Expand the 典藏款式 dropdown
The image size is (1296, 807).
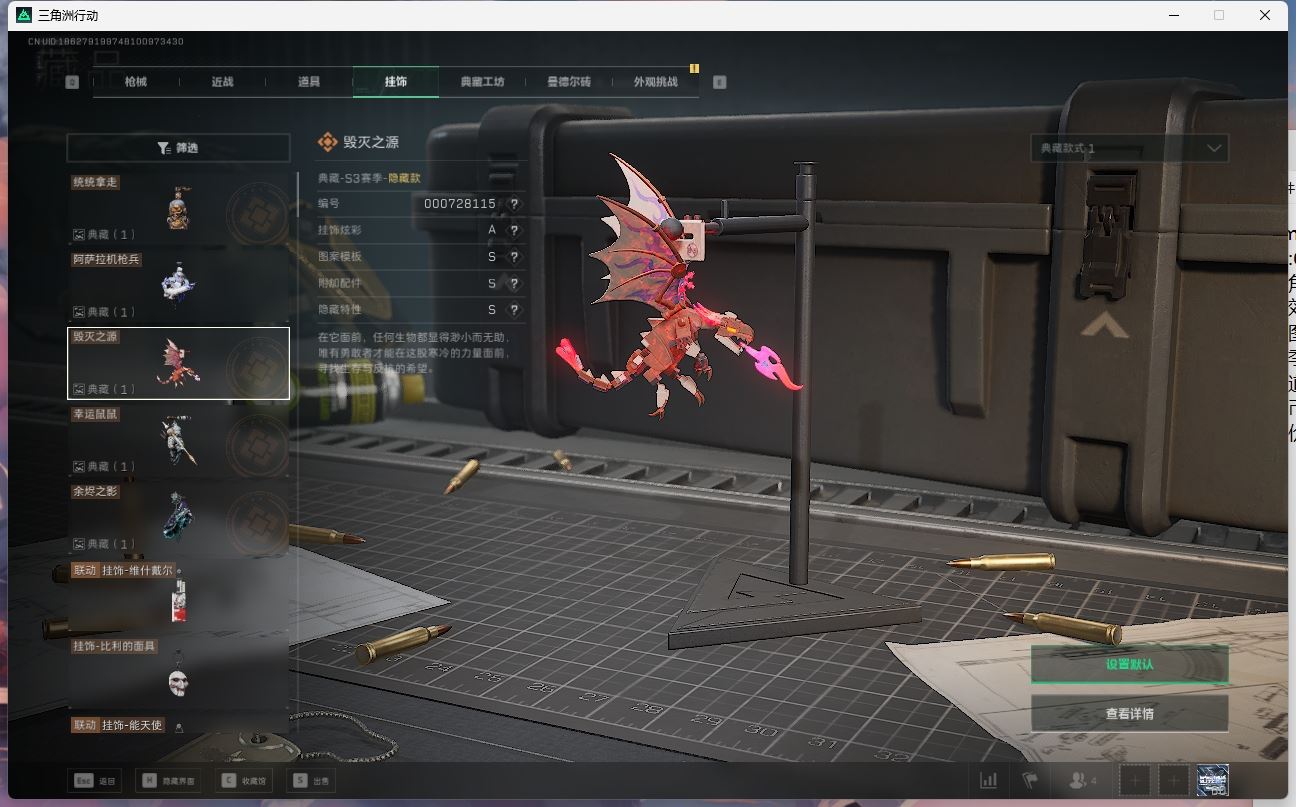[1129, 148]
